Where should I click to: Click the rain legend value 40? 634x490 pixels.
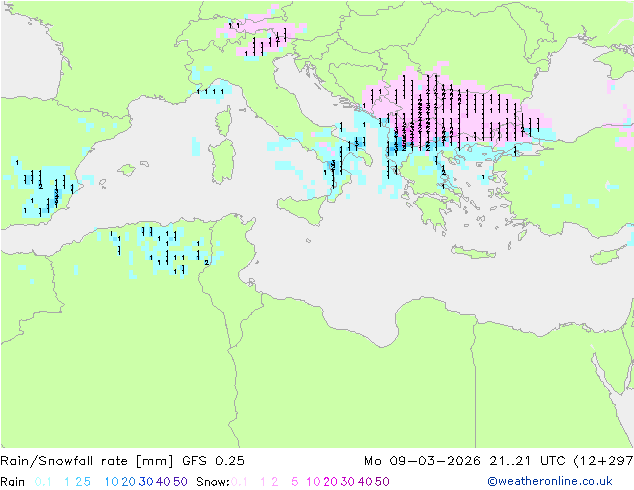163,482
